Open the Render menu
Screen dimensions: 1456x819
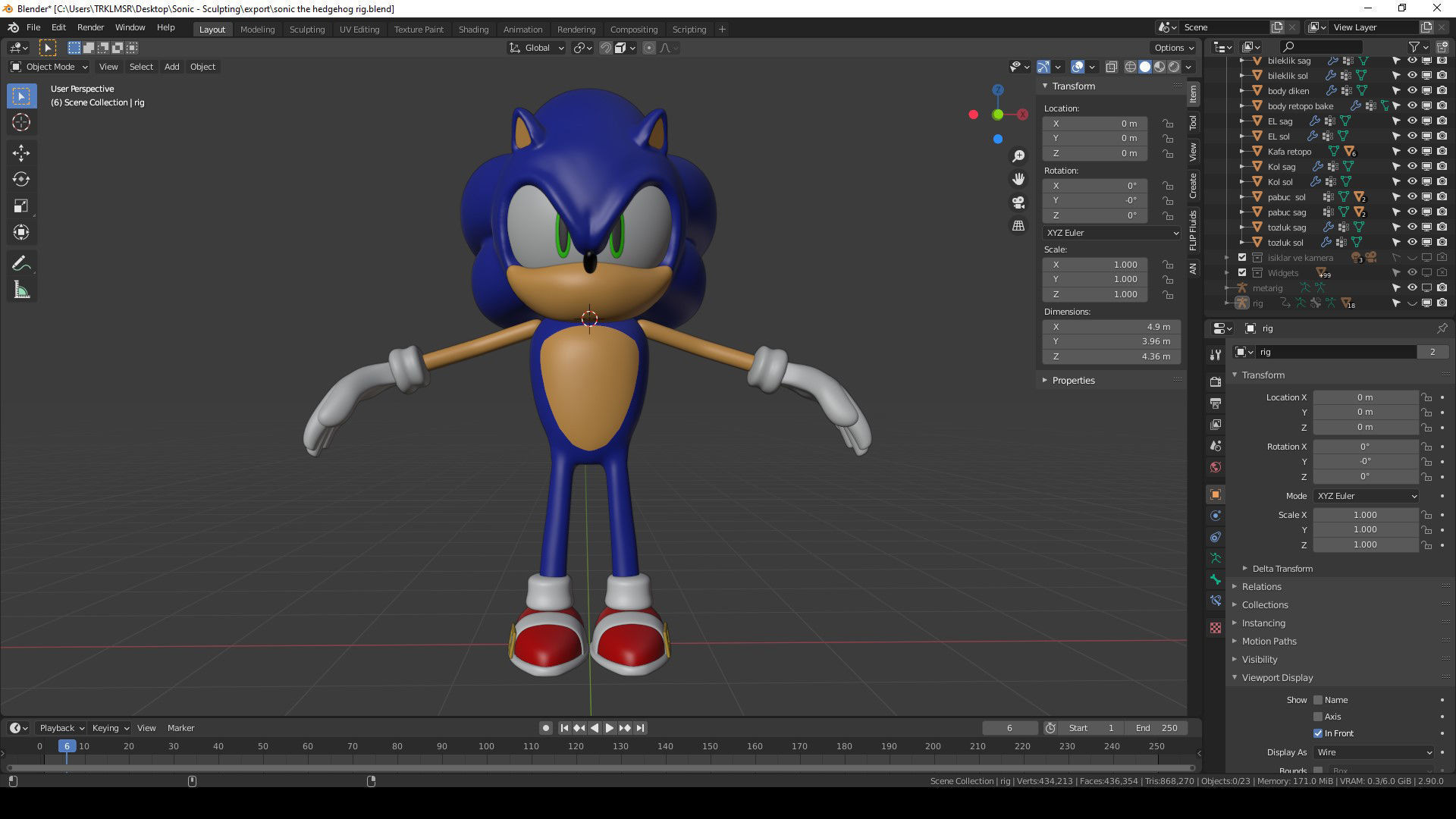90,27
